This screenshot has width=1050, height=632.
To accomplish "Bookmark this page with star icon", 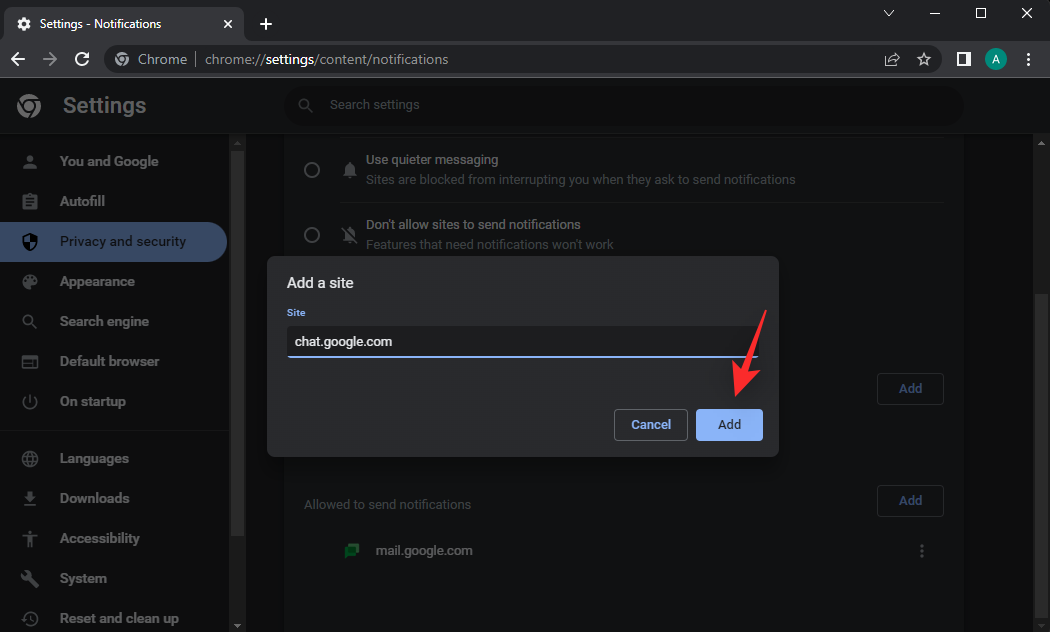I will (x=924, y=60).
